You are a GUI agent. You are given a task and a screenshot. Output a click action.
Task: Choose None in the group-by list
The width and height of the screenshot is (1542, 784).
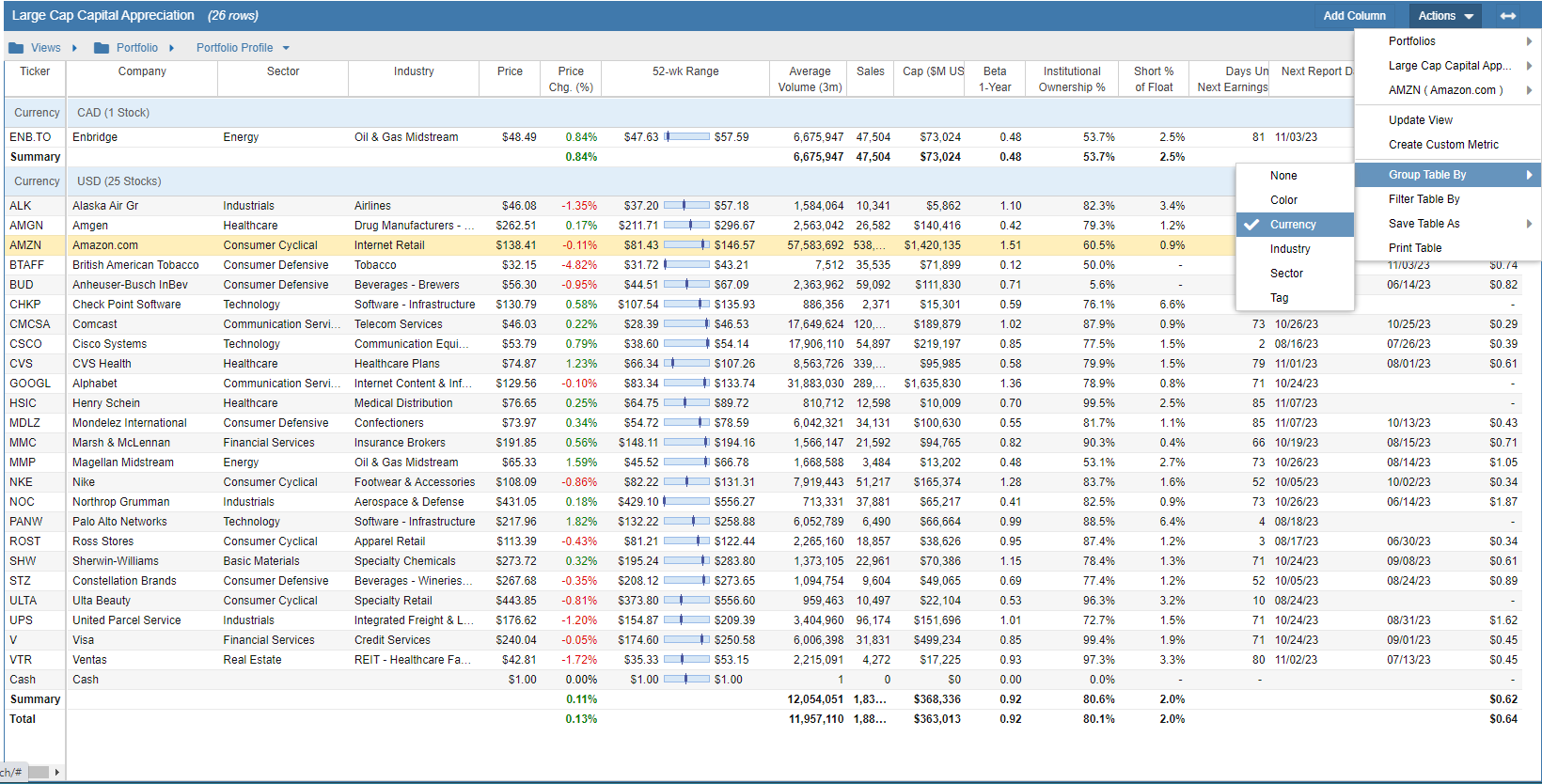1283,176
